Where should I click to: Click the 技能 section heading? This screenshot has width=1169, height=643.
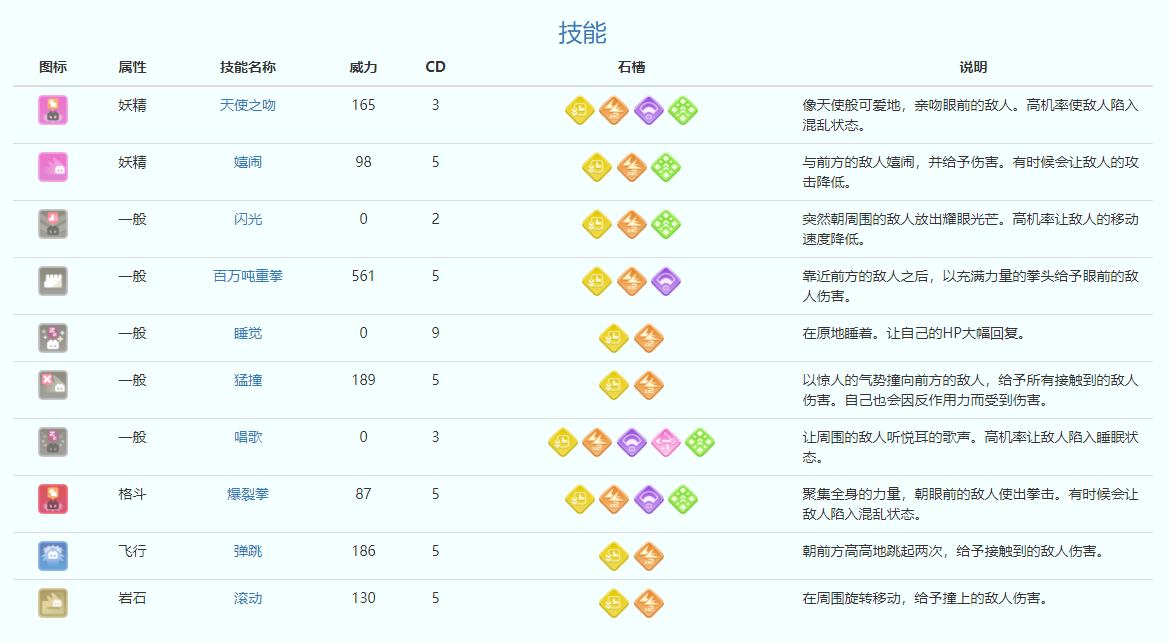tap(583, 32)
